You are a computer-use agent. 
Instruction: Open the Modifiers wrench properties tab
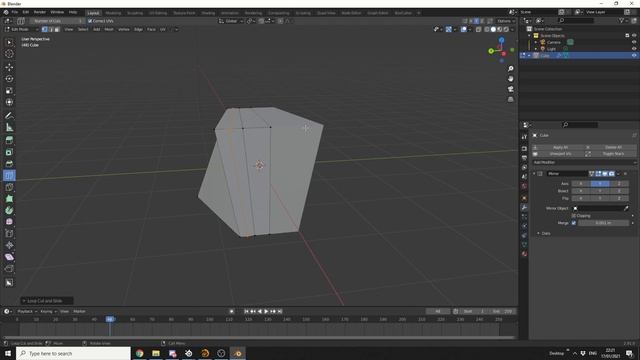coord(524,207)
